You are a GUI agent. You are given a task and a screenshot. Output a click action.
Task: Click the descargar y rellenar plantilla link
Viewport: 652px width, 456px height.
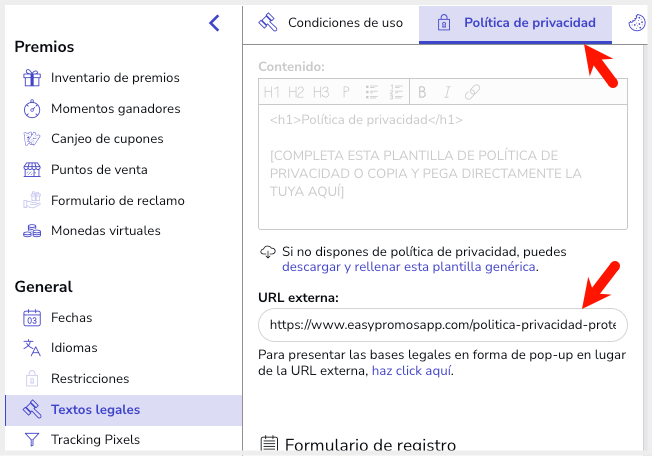(409, 267)
